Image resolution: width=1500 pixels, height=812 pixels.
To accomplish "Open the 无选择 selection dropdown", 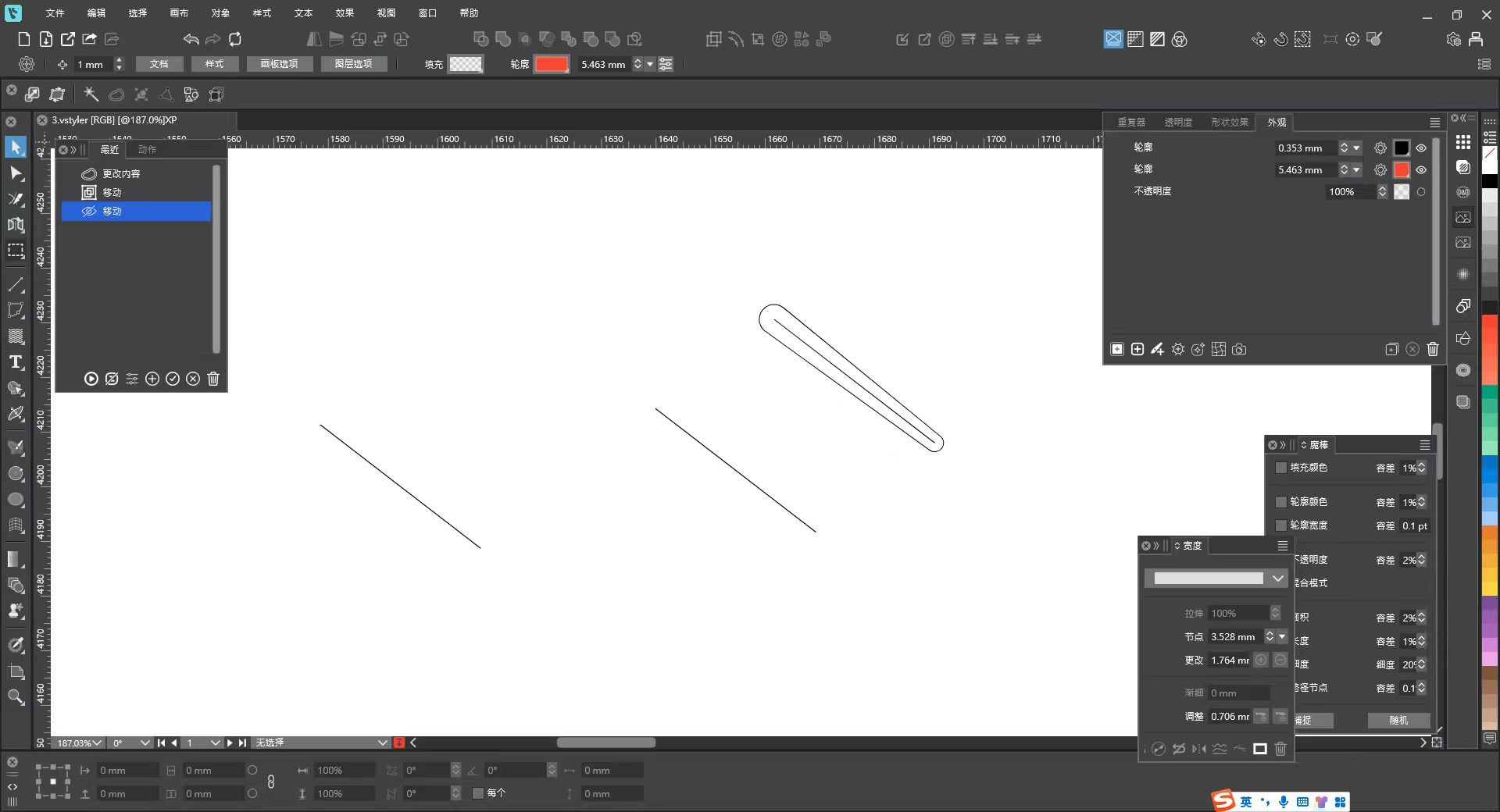I will click(382, 743).
